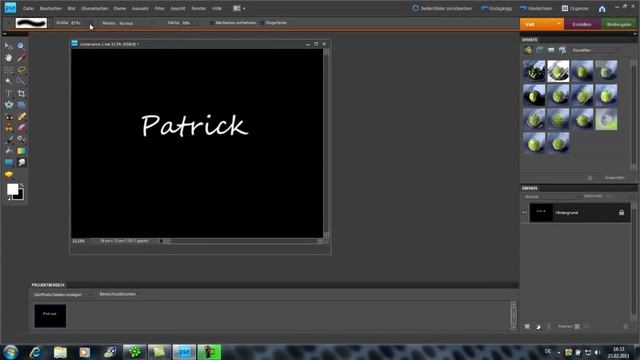Select the blue Rectangle shape tool
640x360 pixels.
tap(9, 162)
